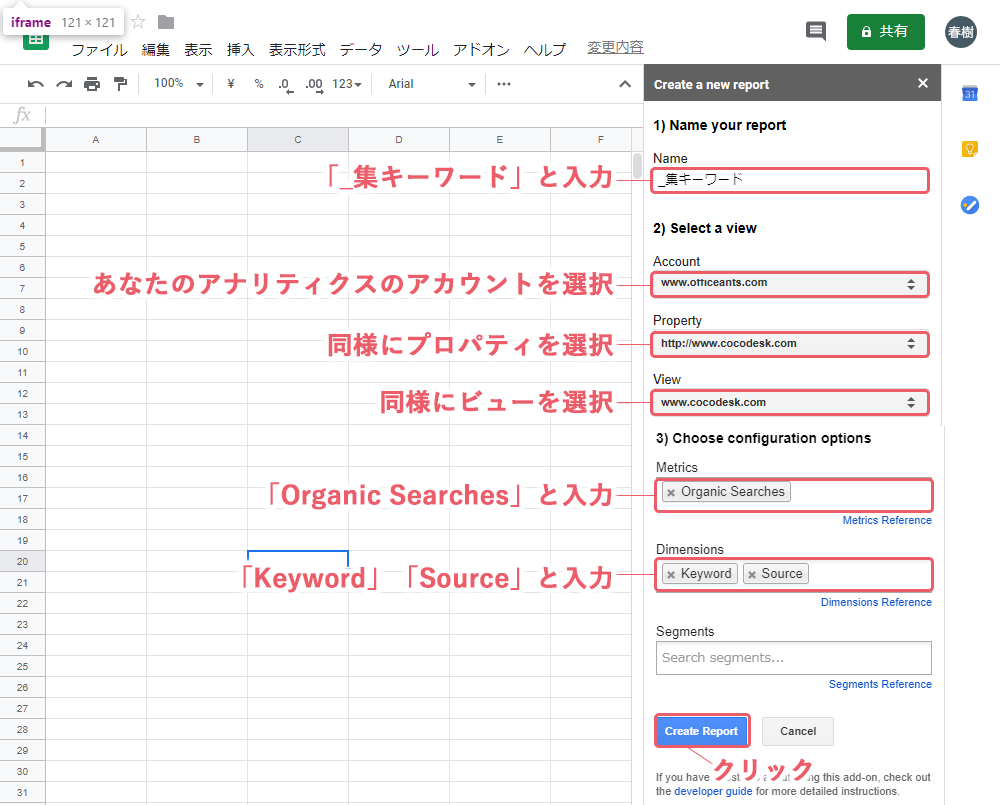Image resolution: width=1000 pixels, height=805 pixels.
Task: Apply percent format
Action: pos(258,84)
